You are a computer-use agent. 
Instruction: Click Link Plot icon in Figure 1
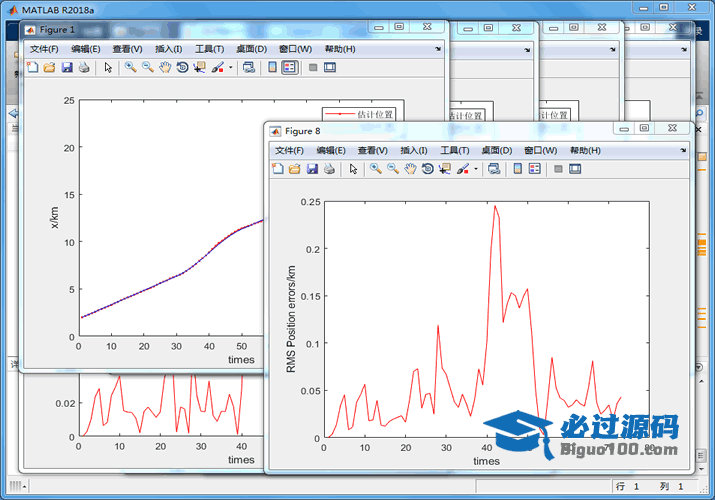point(249,67)
